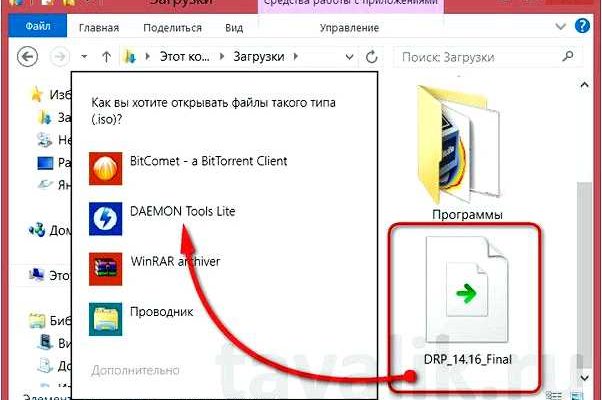Click the Загрузки breadcrumb in address bar
Screen dimensions: 602x400
(x=259, y=57)
